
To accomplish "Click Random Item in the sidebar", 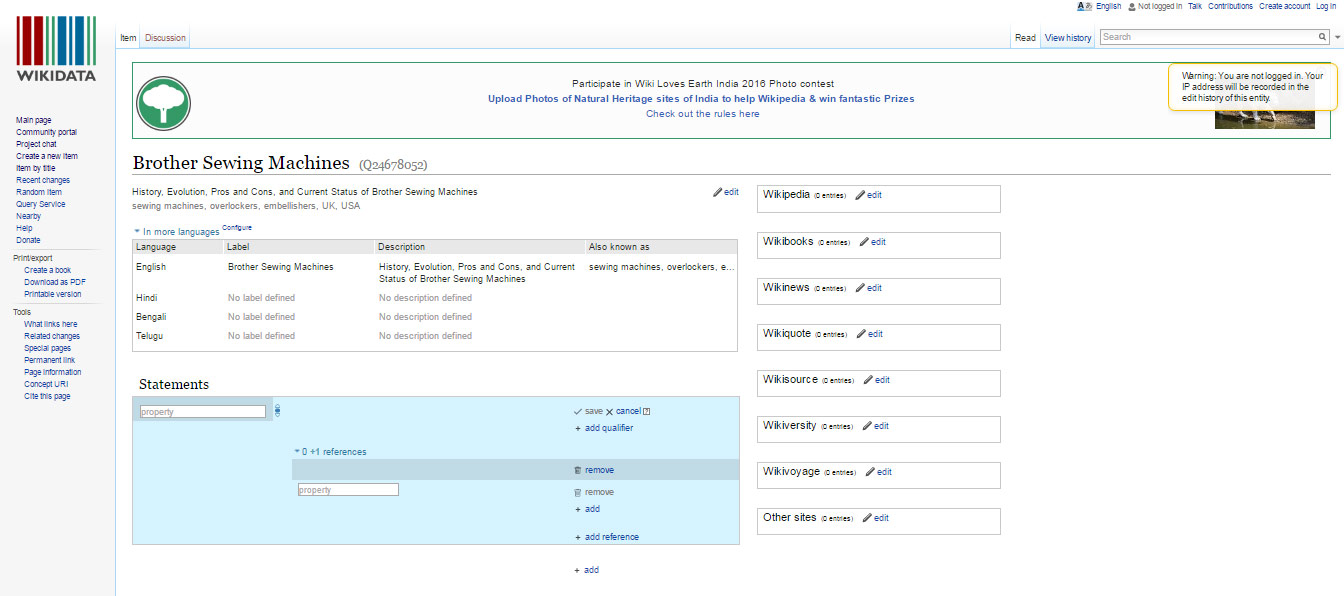I will (x=39, y=192).
